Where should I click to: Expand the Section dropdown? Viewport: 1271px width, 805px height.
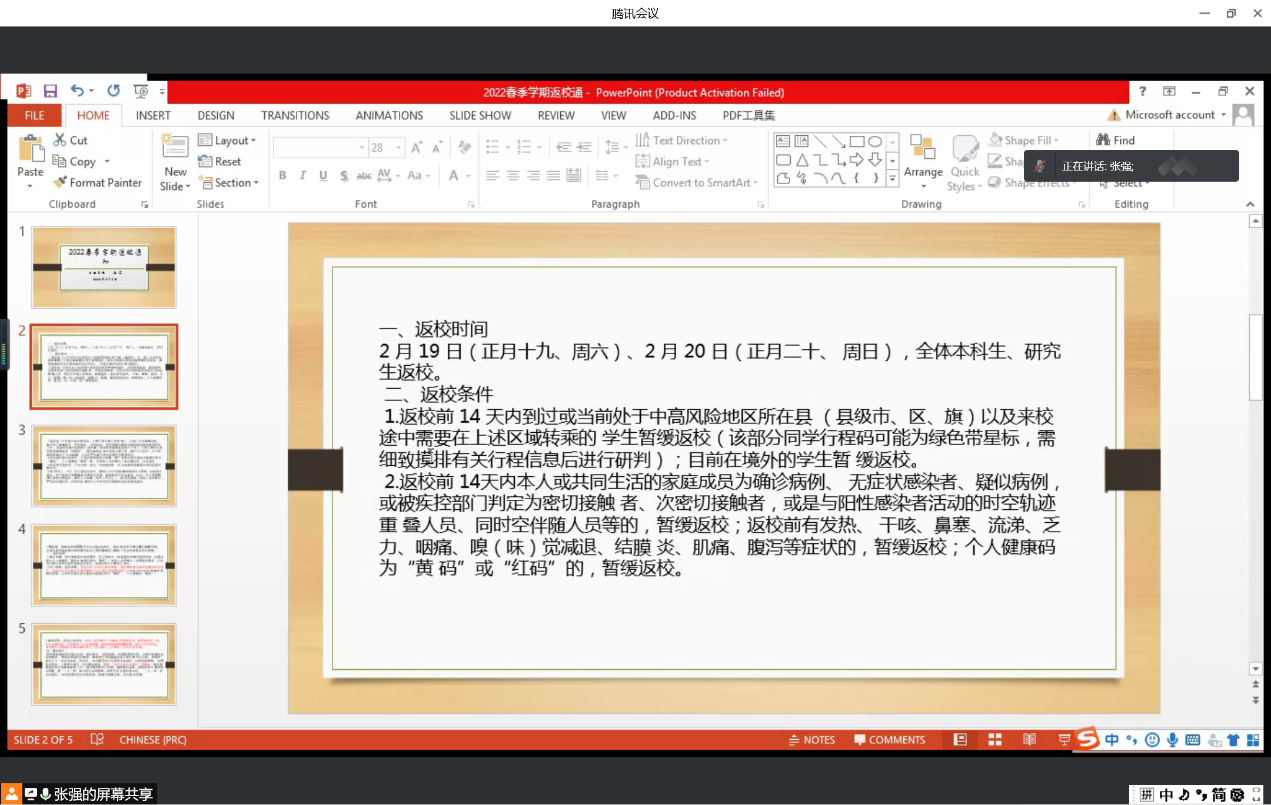pyautogui.click(x=229, y=183)
